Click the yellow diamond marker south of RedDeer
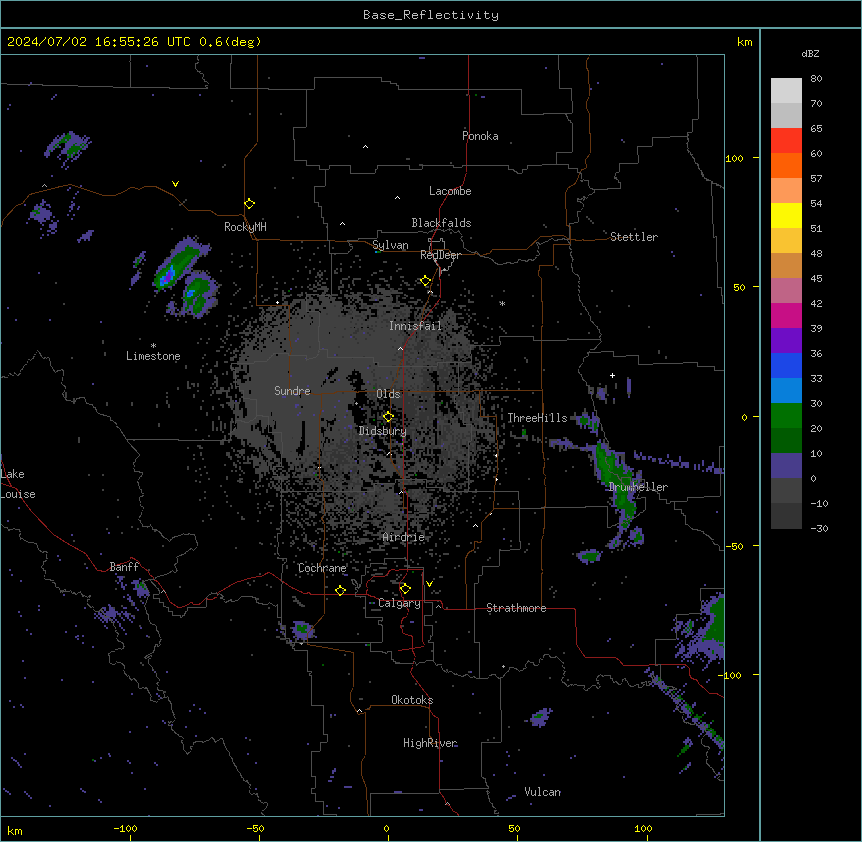The image size is (862, 842). pyautogui.click(x=425, y=281)
